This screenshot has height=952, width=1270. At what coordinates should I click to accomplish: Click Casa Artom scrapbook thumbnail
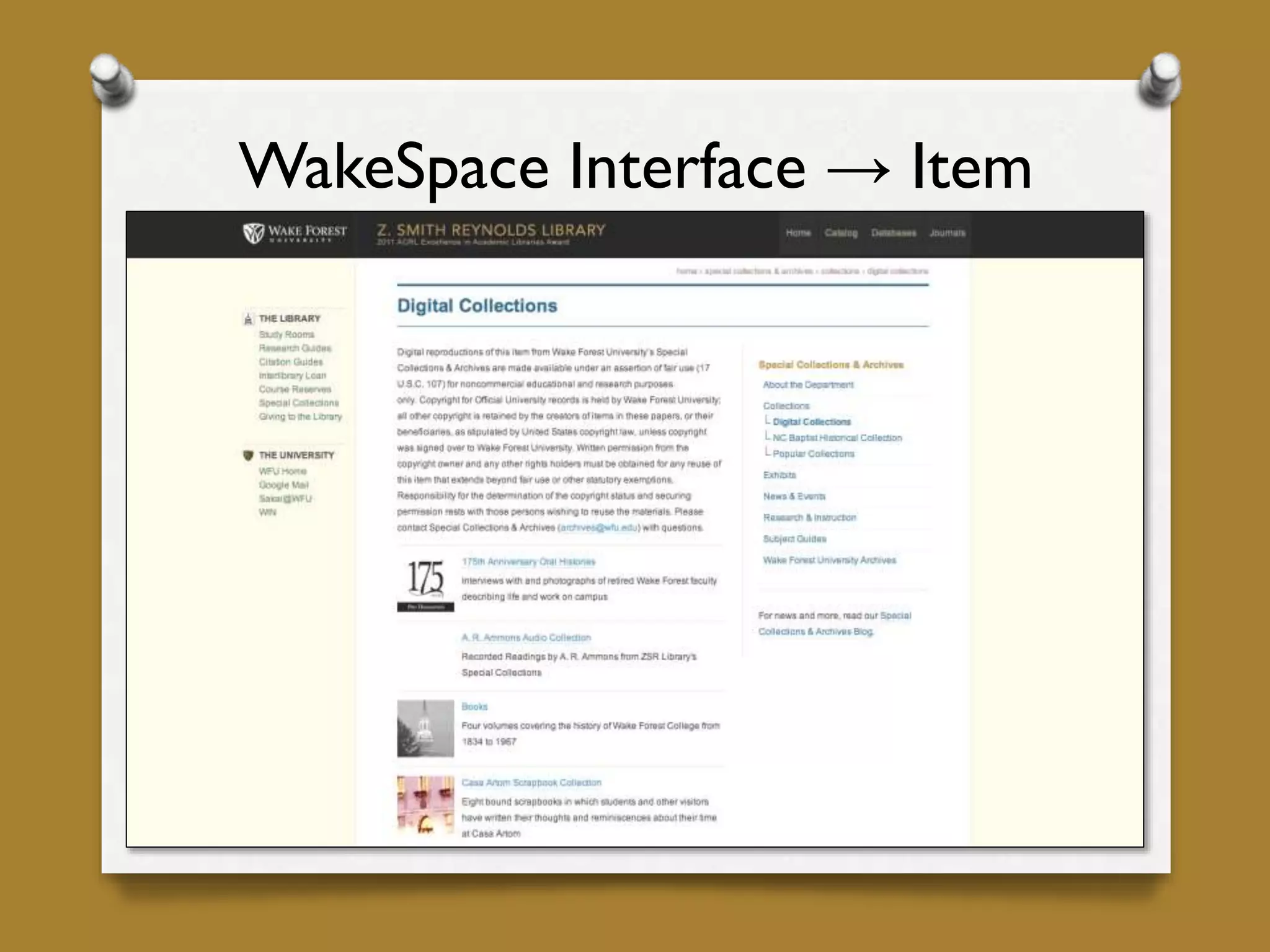pyautogui.click(x=425, y=805)
